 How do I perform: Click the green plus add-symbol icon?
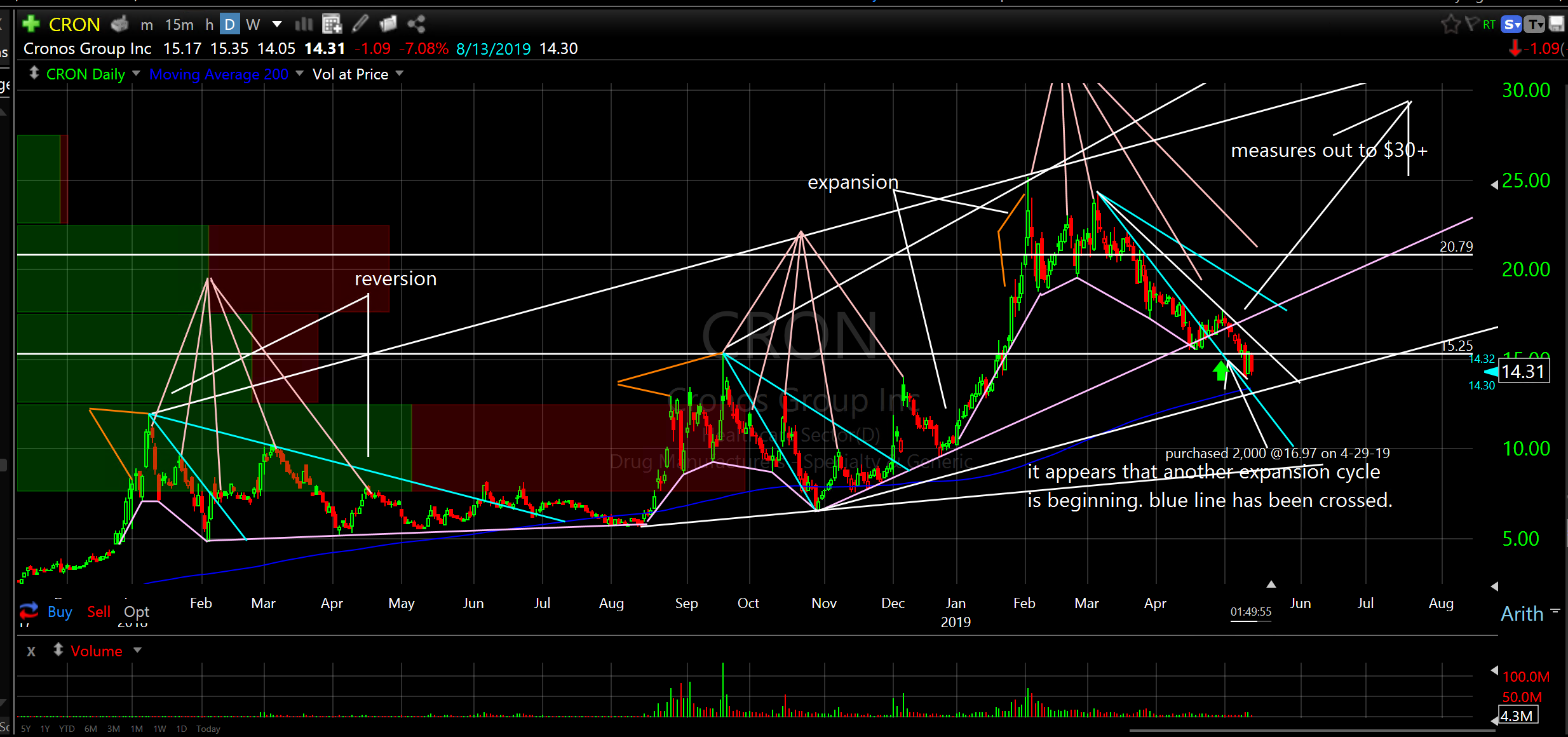pos(30,24)
